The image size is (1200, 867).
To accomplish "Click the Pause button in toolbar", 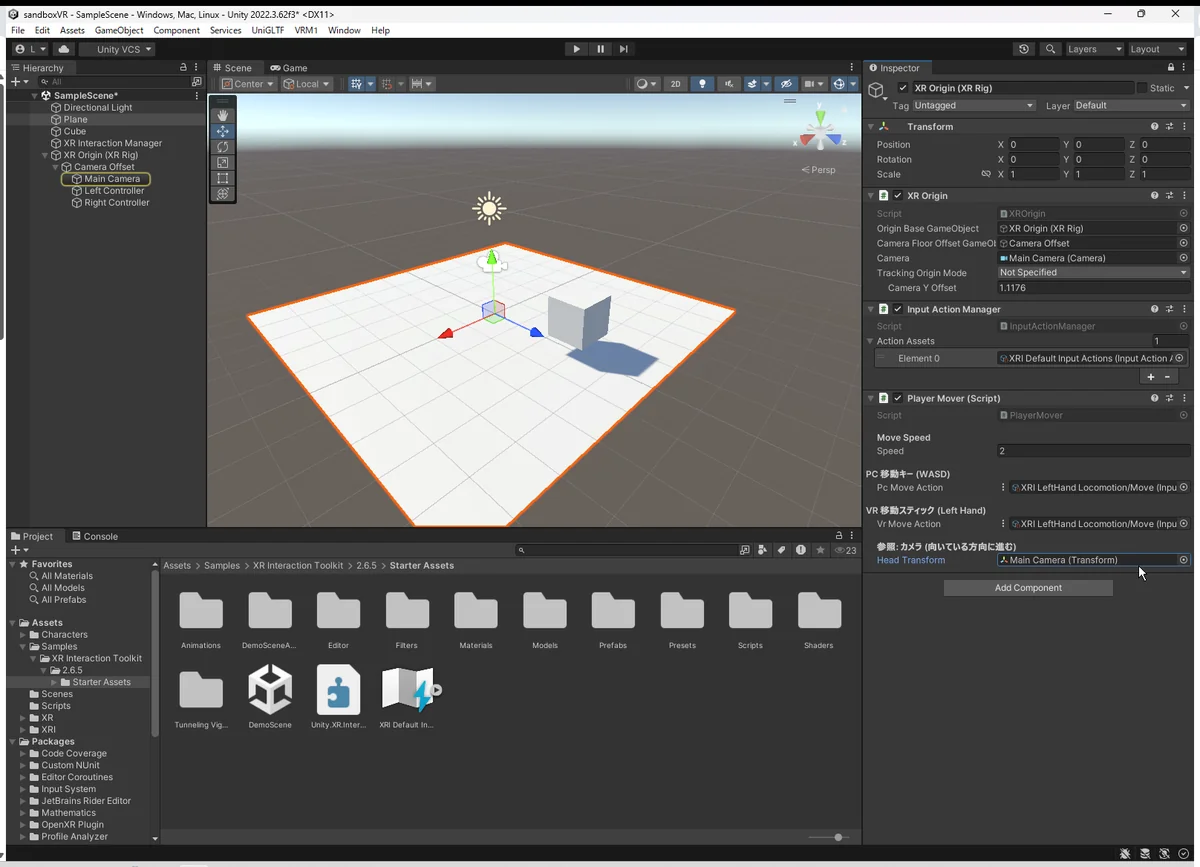I will pos(600,49).
